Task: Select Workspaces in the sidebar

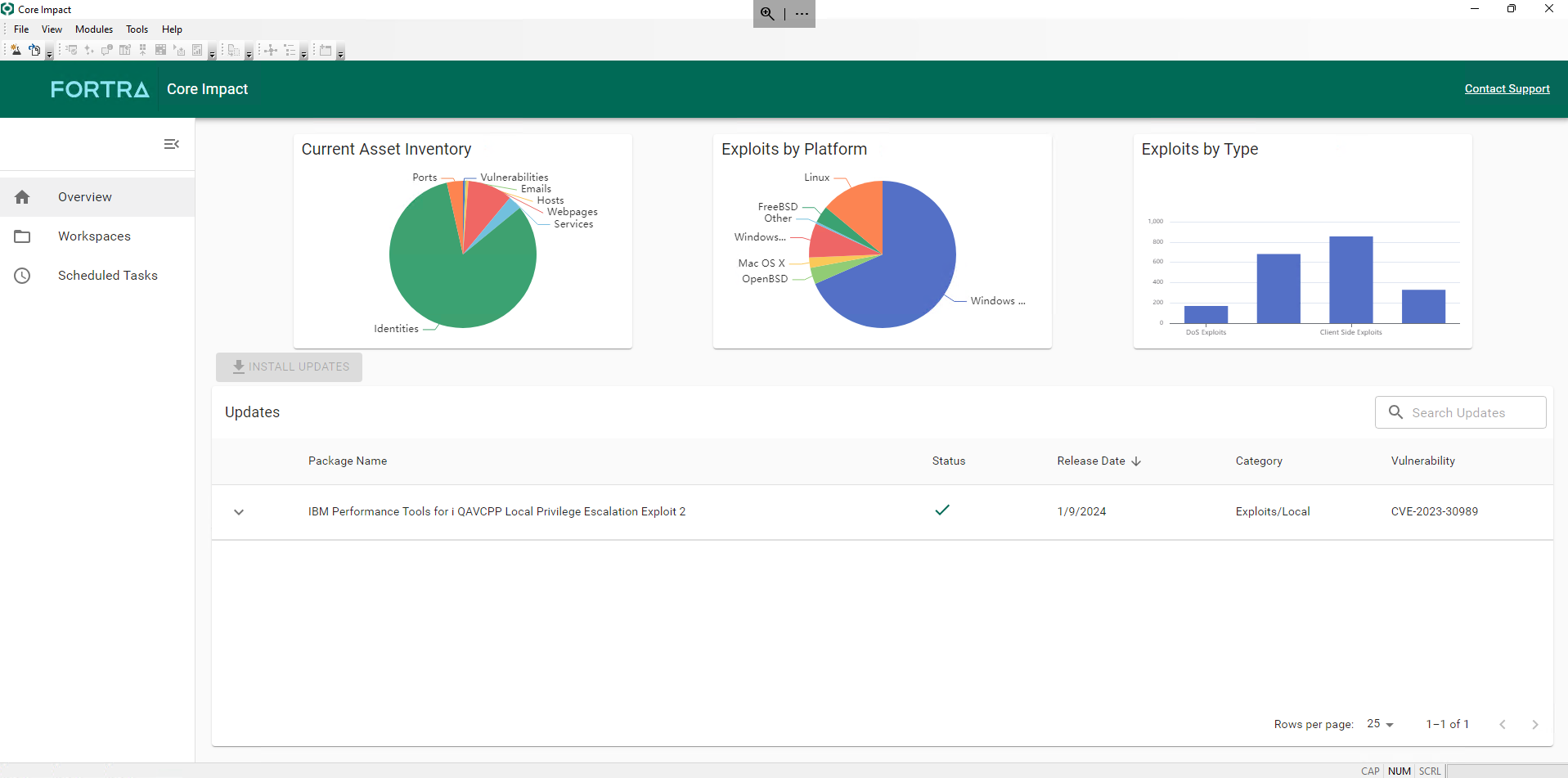Action: (x=97, y=236)
